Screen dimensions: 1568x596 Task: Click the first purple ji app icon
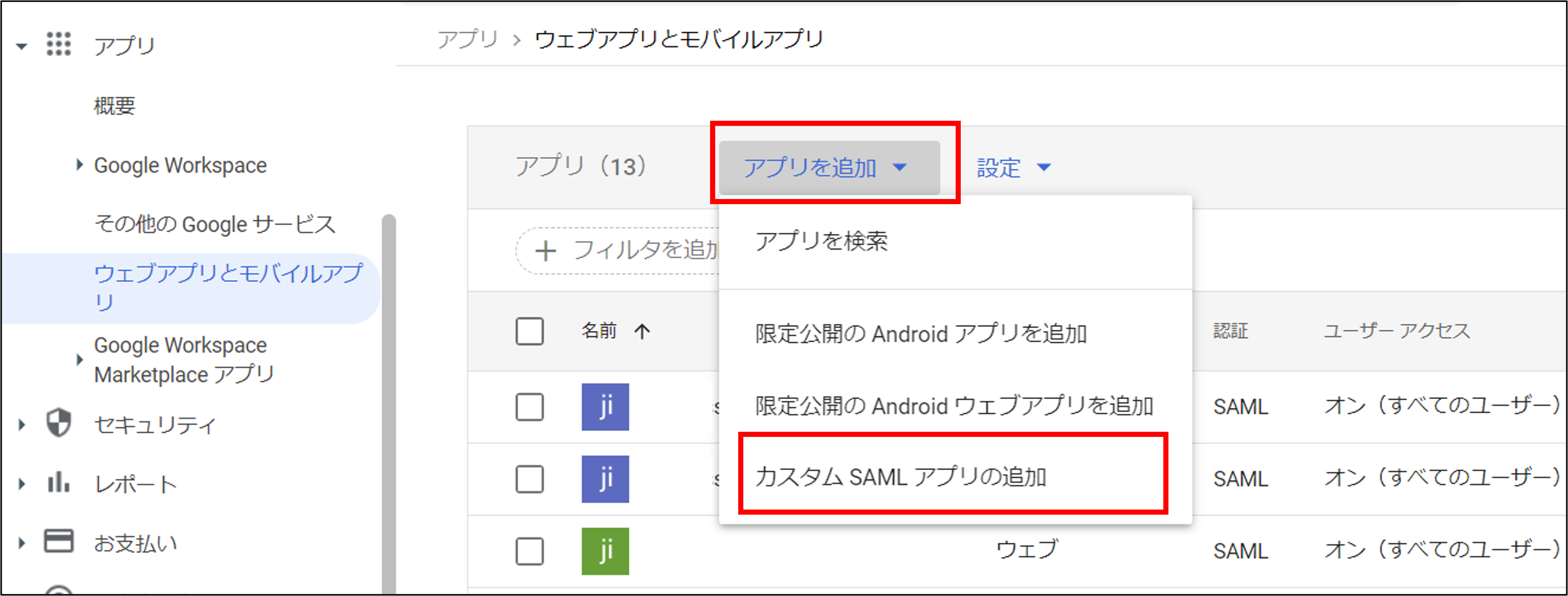(x=605, y=407)
